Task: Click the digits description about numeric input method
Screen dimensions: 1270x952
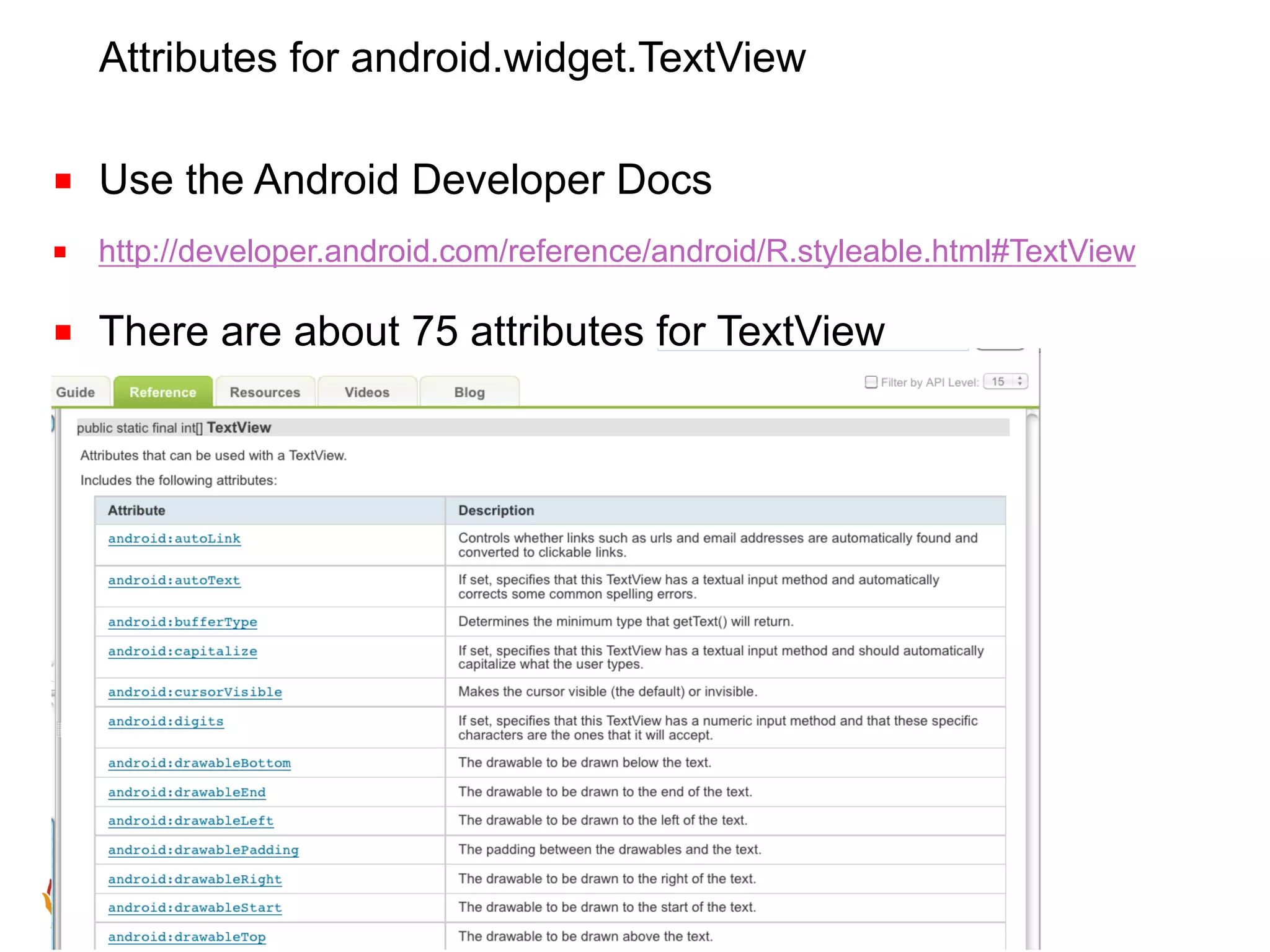Action: (718, 728)
